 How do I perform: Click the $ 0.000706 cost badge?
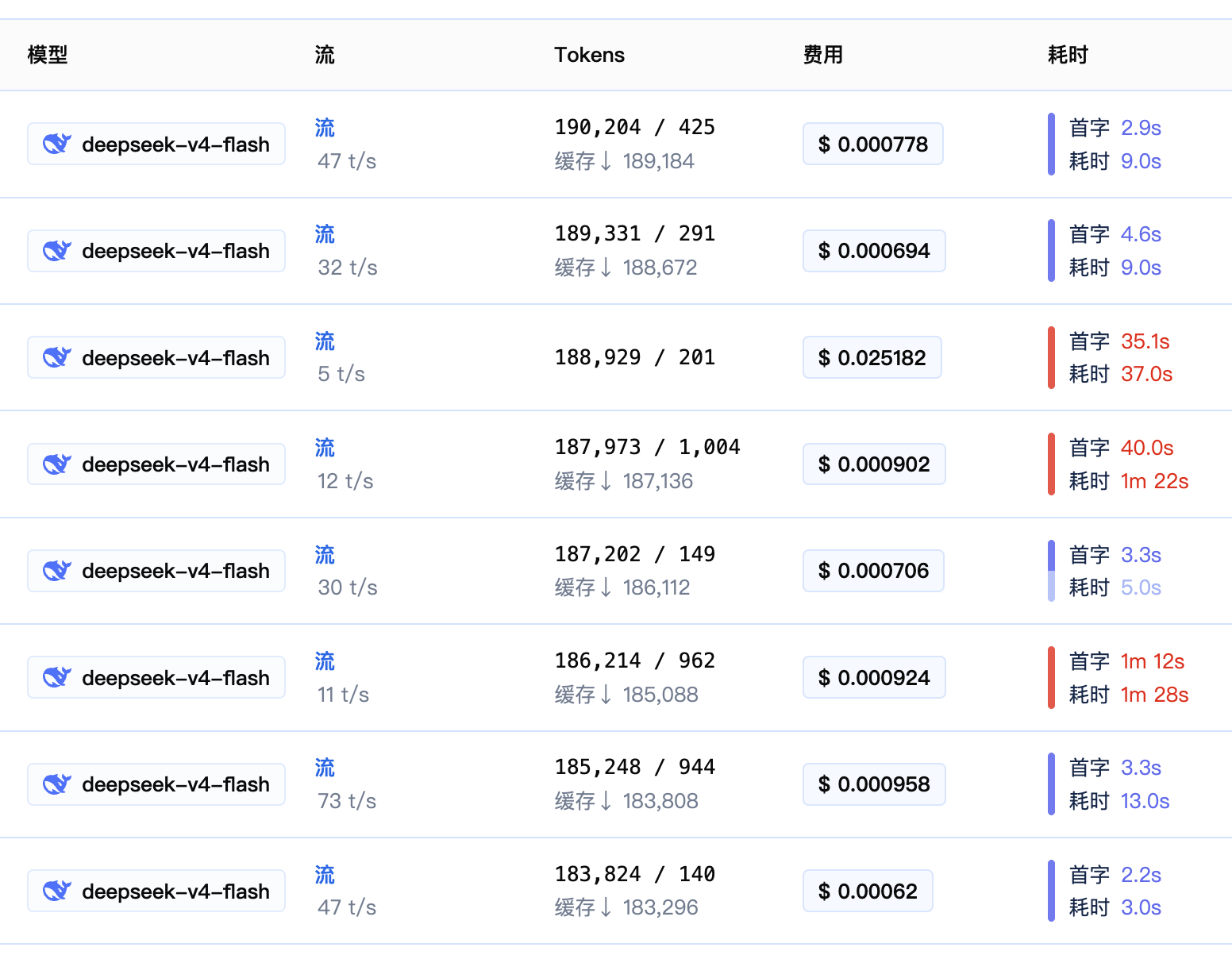click(873, 571)
